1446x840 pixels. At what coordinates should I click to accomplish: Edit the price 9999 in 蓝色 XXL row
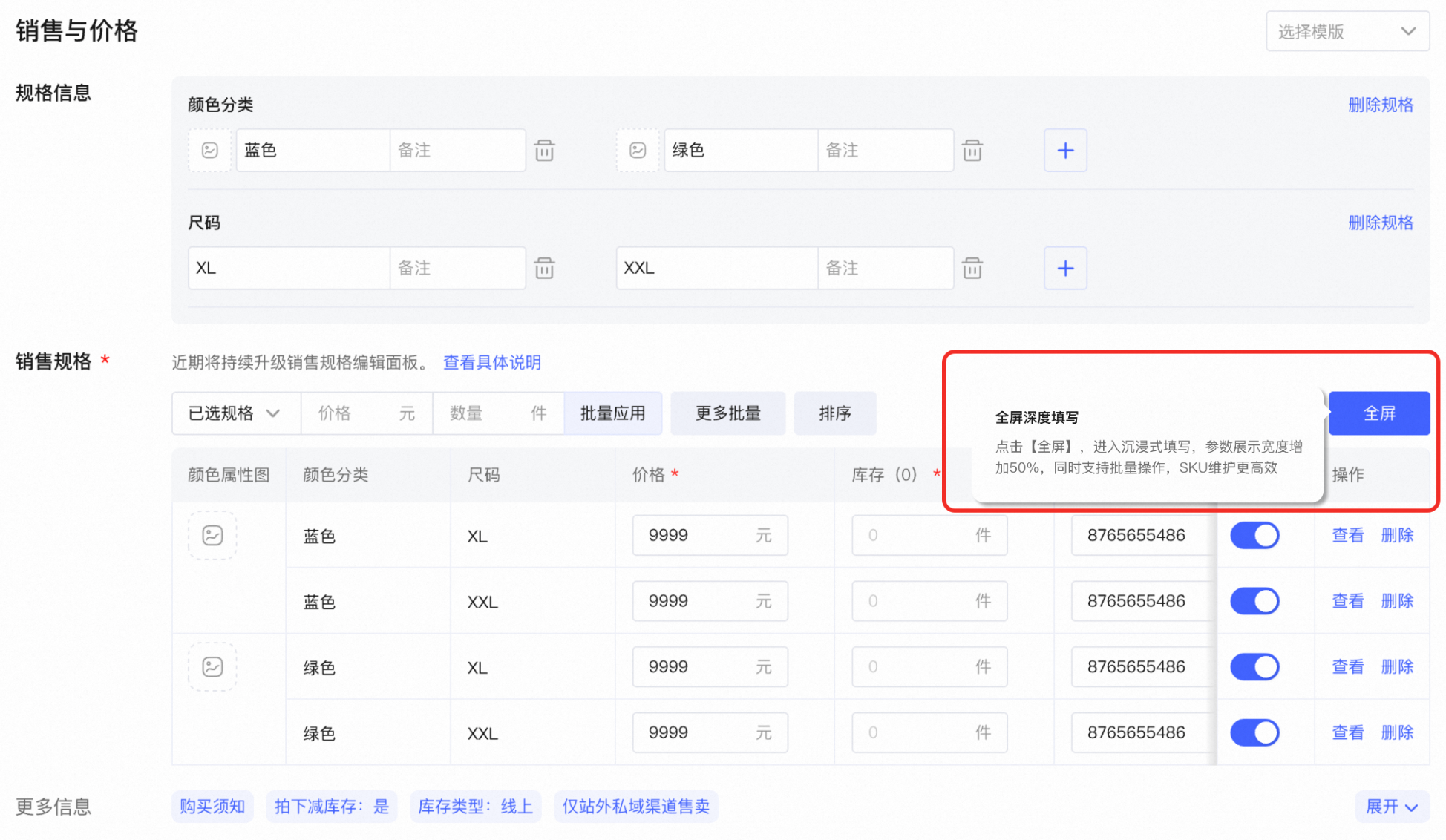[710, 601]
